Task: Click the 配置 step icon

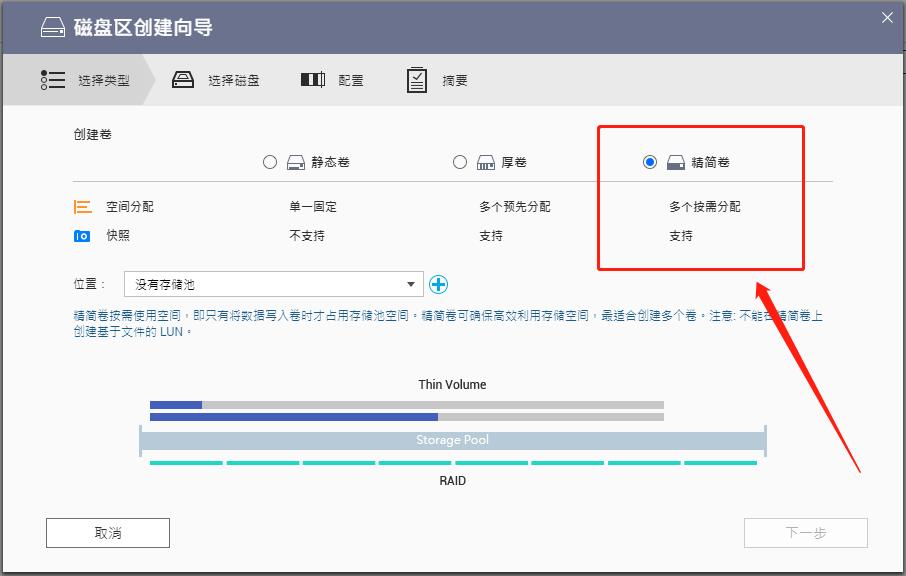Action: point(310,79)
